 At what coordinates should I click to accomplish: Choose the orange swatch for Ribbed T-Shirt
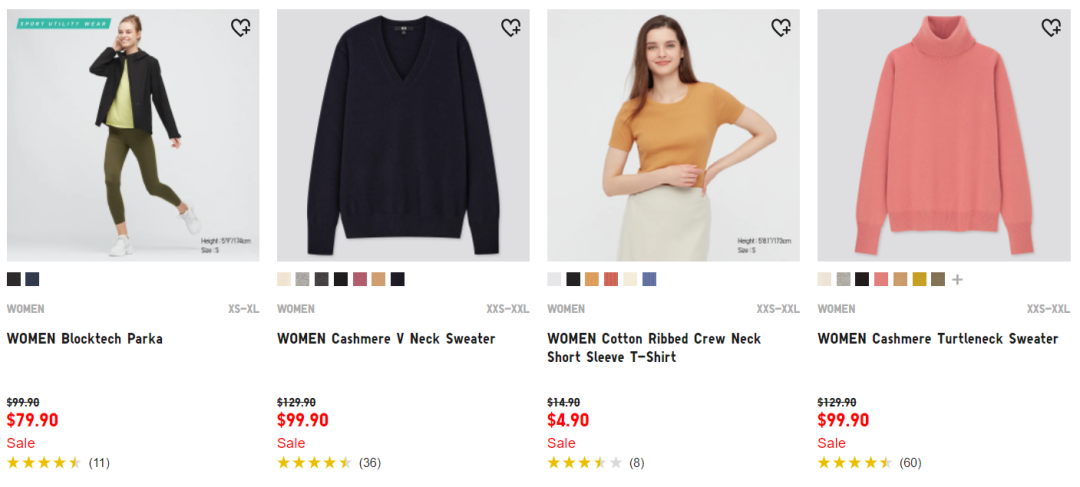(x=592, y=279)
